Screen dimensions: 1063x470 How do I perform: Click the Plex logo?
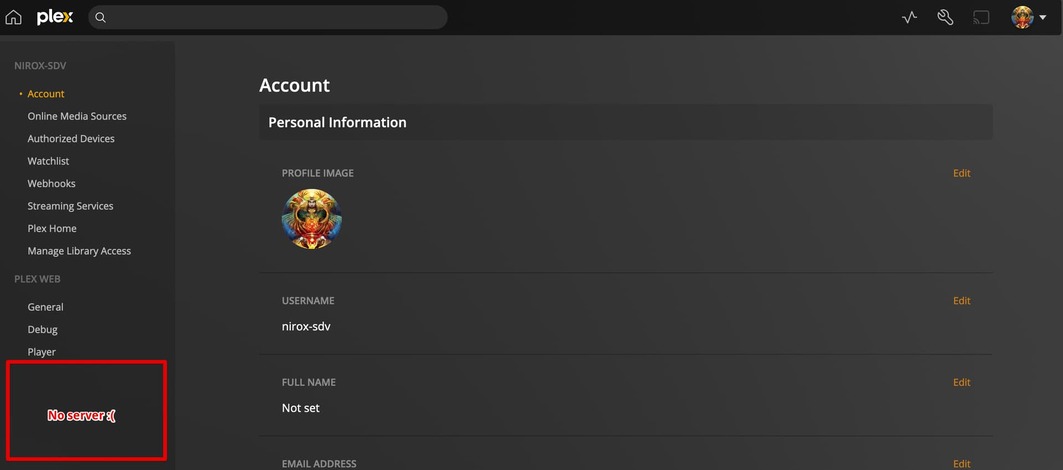pyautogui.click(x=55, y=17)
